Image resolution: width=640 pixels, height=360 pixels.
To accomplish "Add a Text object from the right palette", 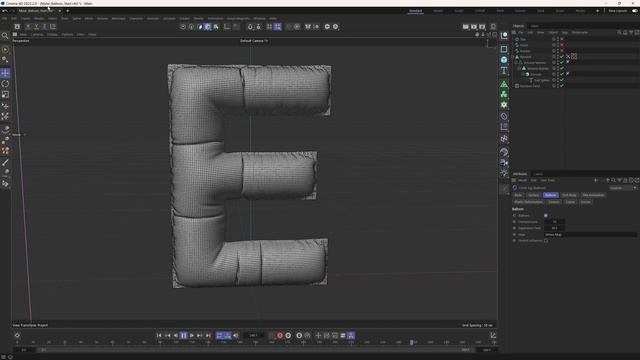I will pyautogui.click(x=504, y=70).
